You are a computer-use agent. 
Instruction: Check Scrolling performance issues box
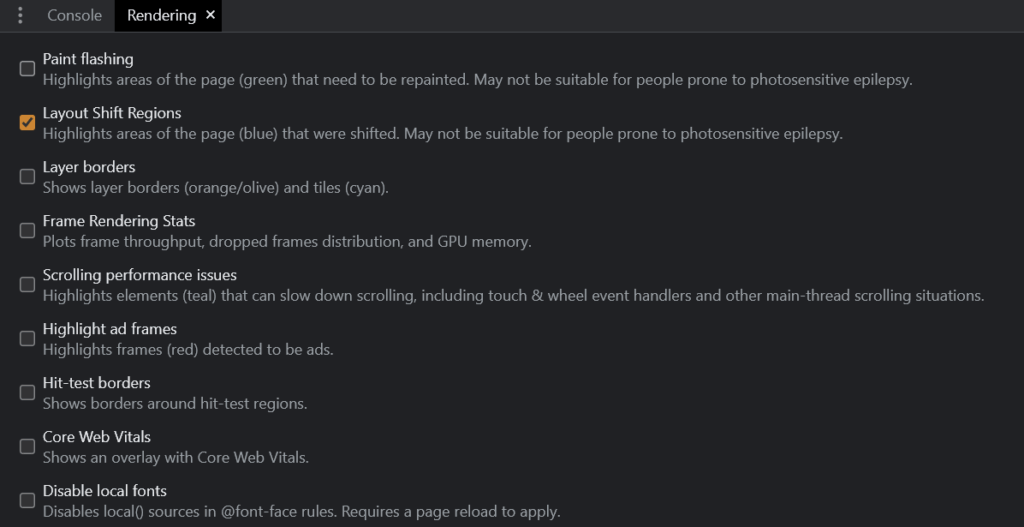click(x=27, y=285)
